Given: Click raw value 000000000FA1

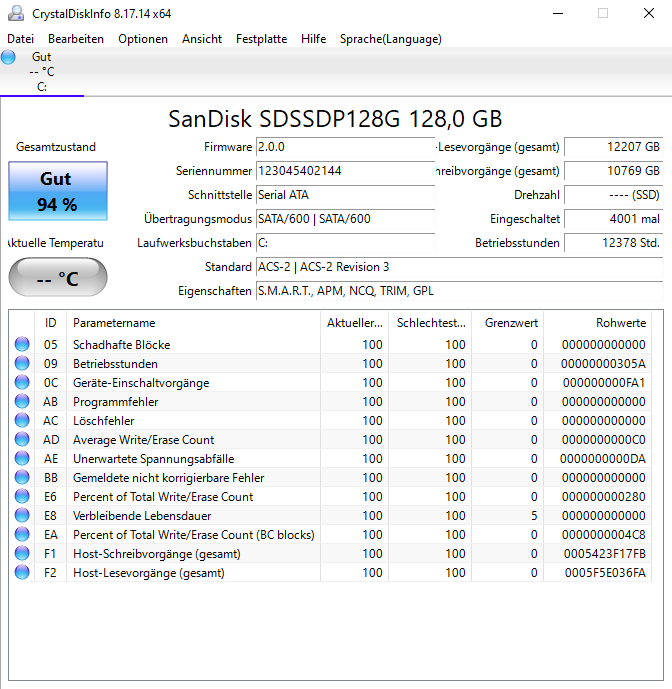Looking at the screenshot, I should pyautogui.click(x=604, y=383).
